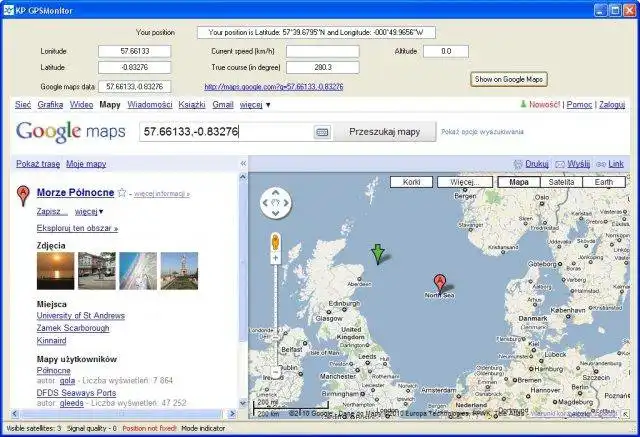
Task: Click the red A pin on North Sea
Action: [440, 284]
